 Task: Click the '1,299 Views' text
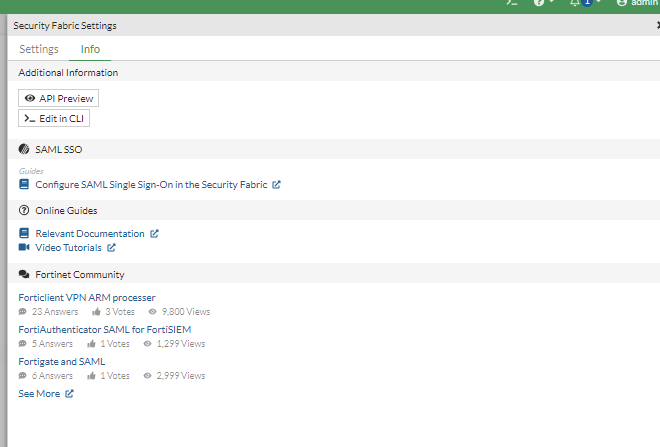click(181, 344)
